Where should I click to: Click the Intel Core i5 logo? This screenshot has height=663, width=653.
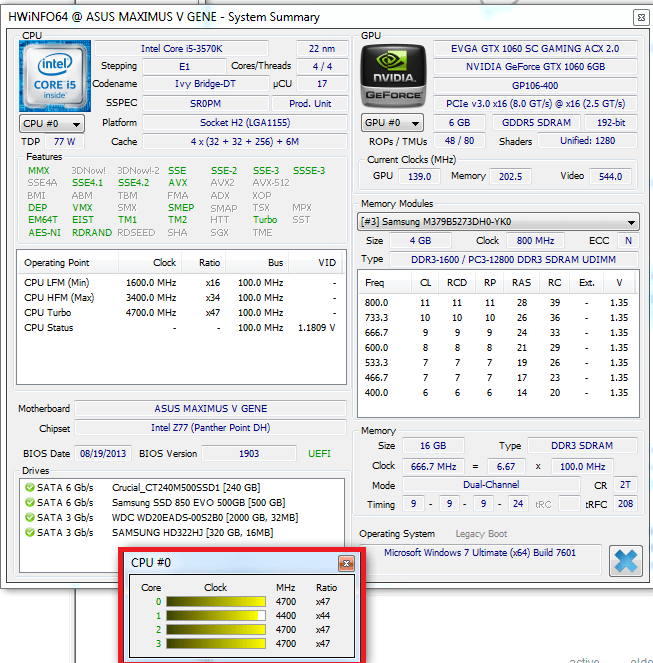(x=55, y=76)
